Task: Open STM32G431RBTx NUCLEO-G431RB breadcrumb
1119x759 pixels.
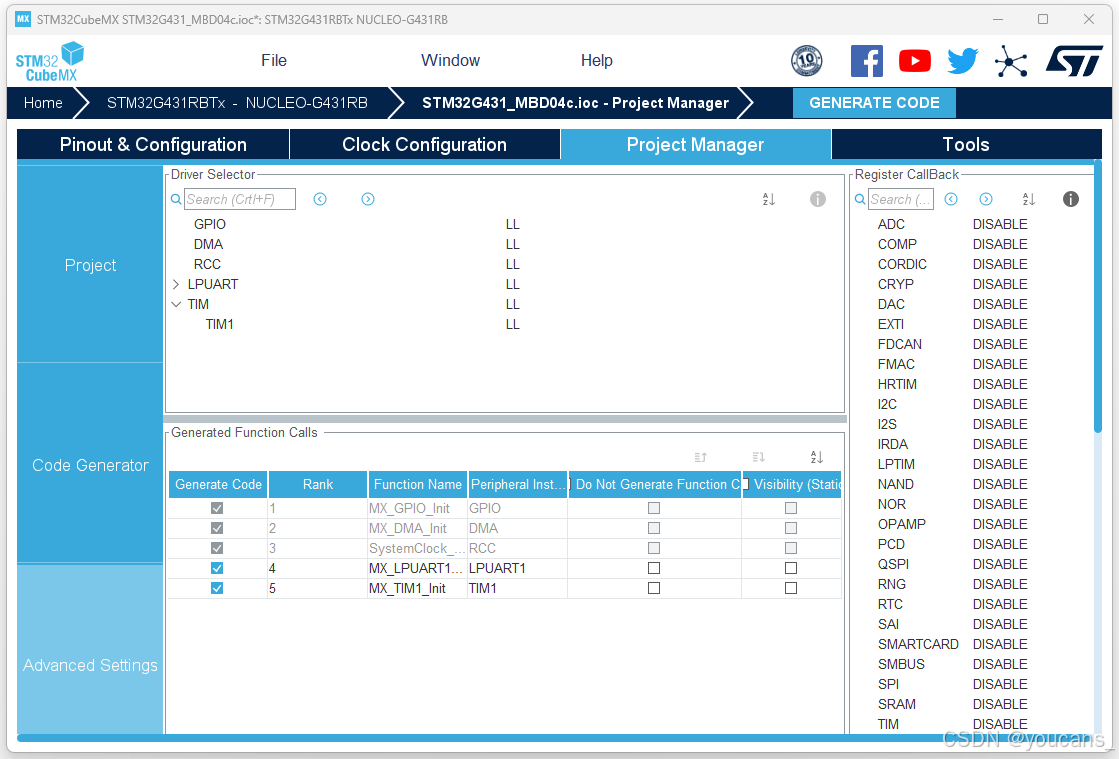Action: (x=237, y=103)
